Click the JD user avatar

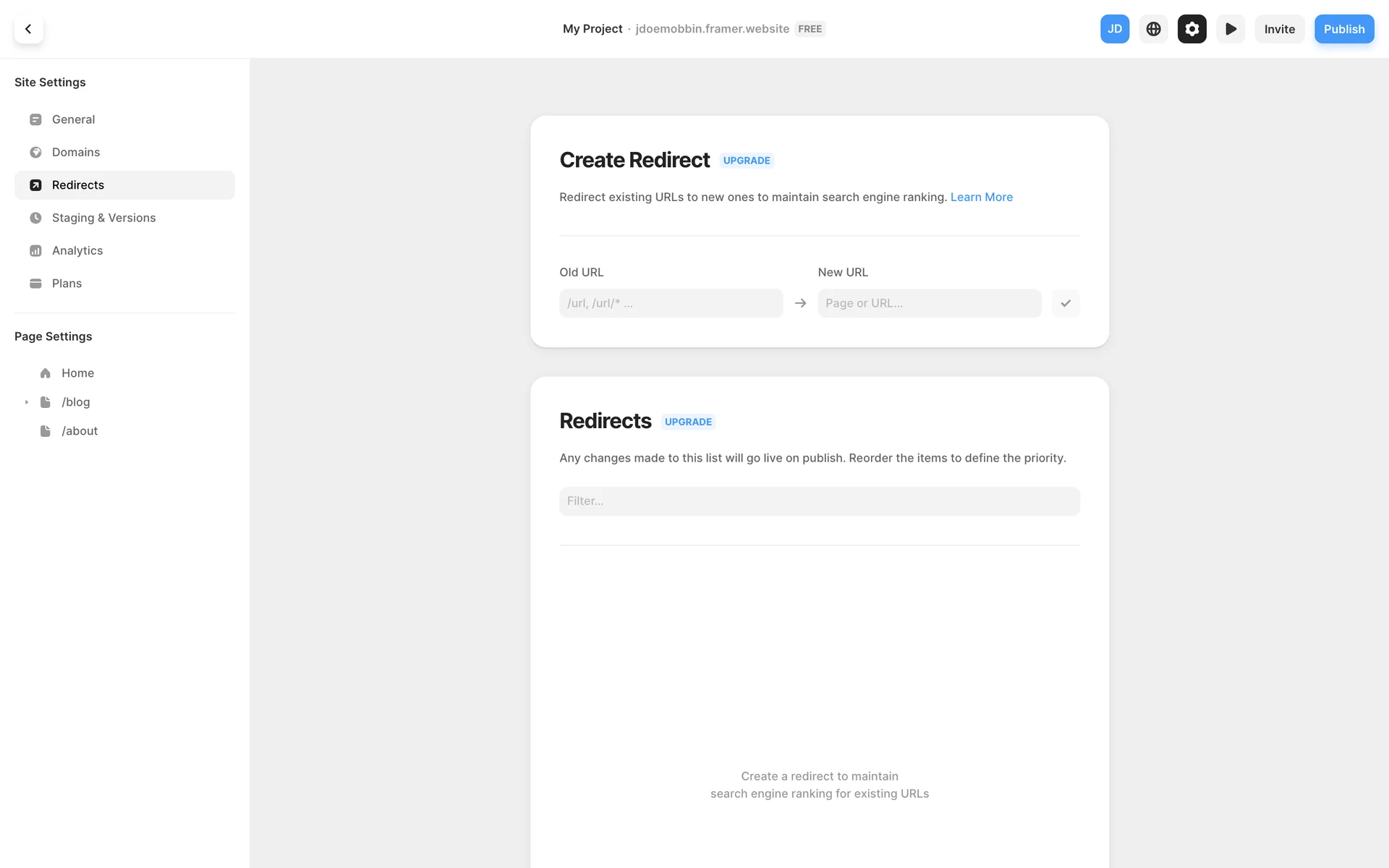tap(1114, 29)
